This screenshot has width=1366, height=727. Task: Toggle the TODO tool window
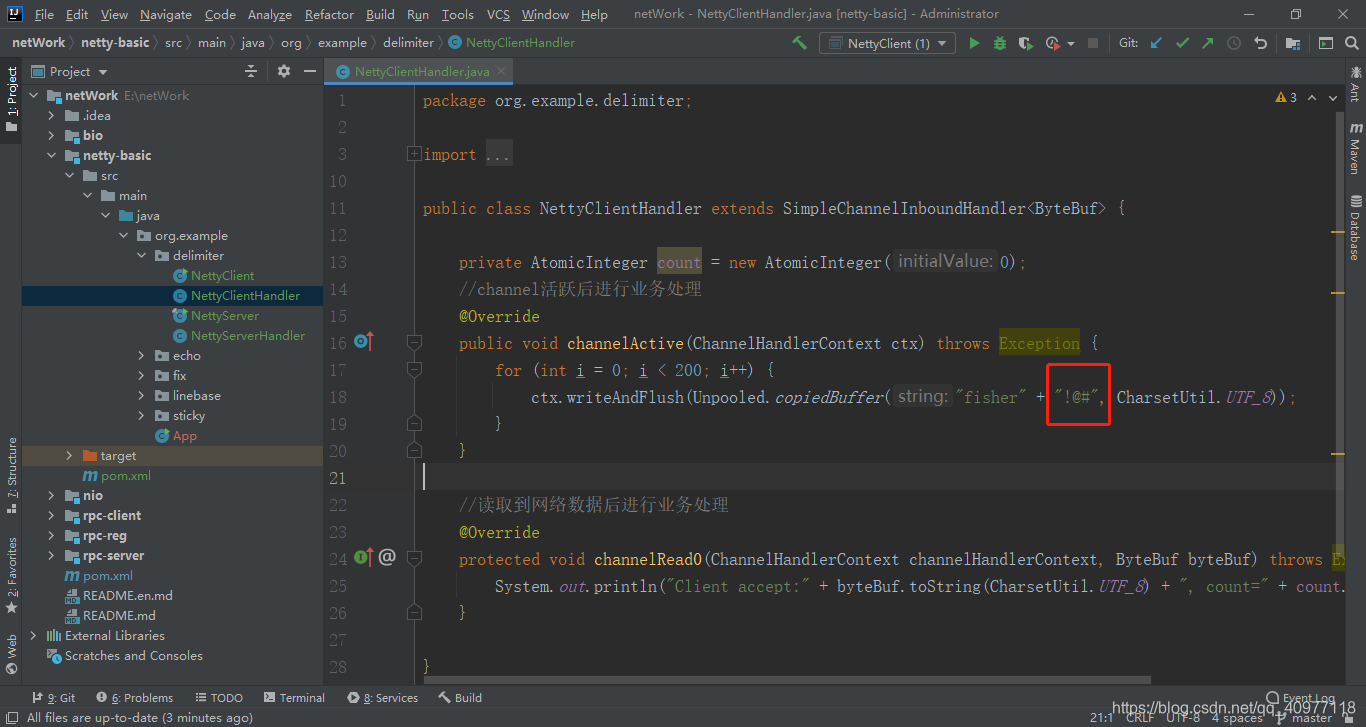click(219, 698)
